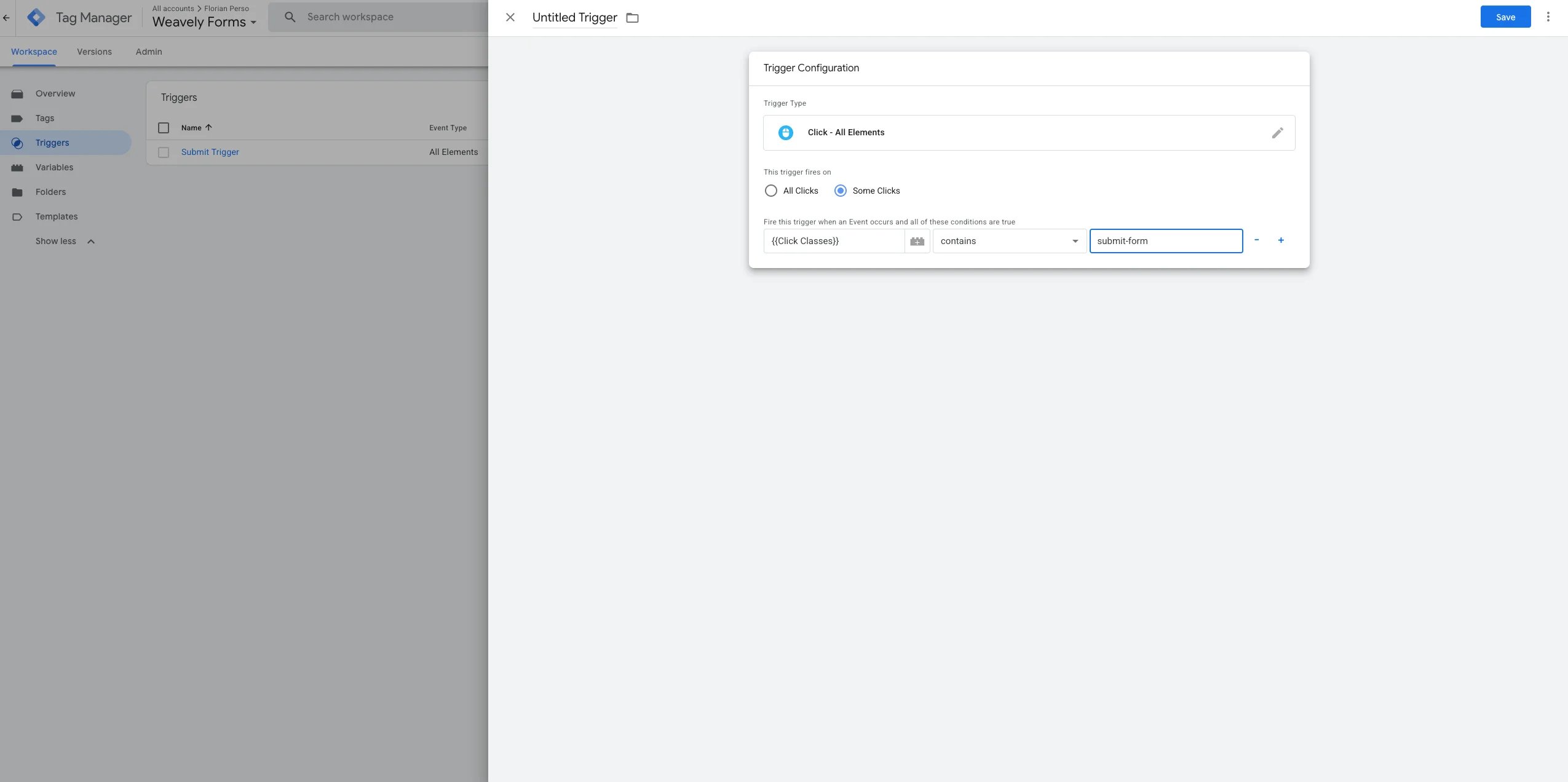This screenshot has height=782, width=1568.
Task: Collapse sidebar with Show less
Action: coord(65,241)
